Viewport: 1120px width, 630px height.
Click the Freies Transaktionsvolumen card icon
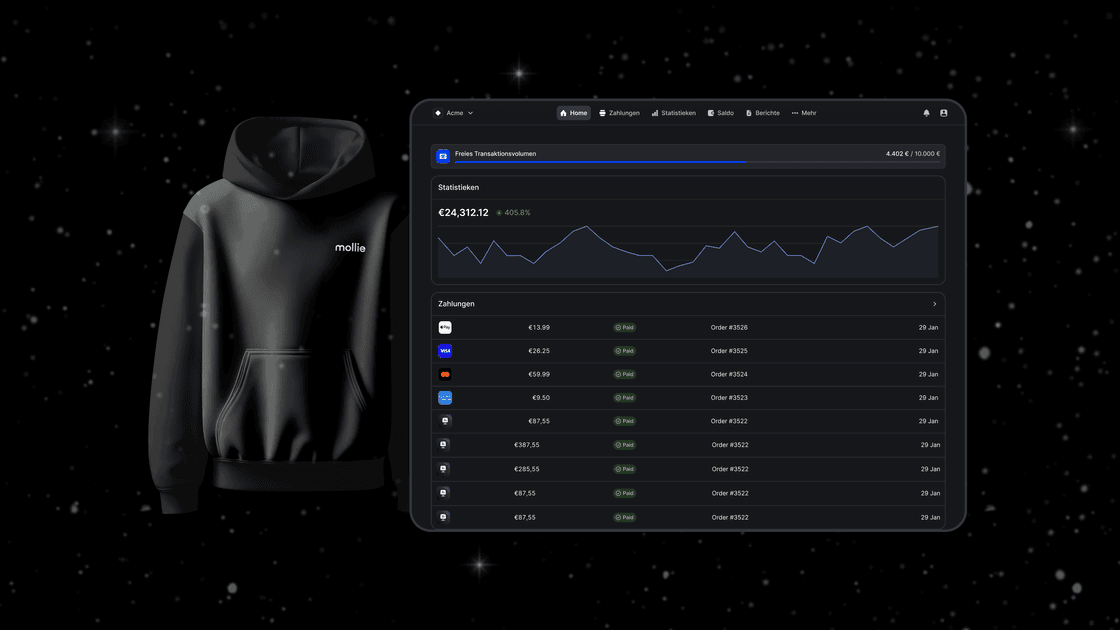coord(443,156)
